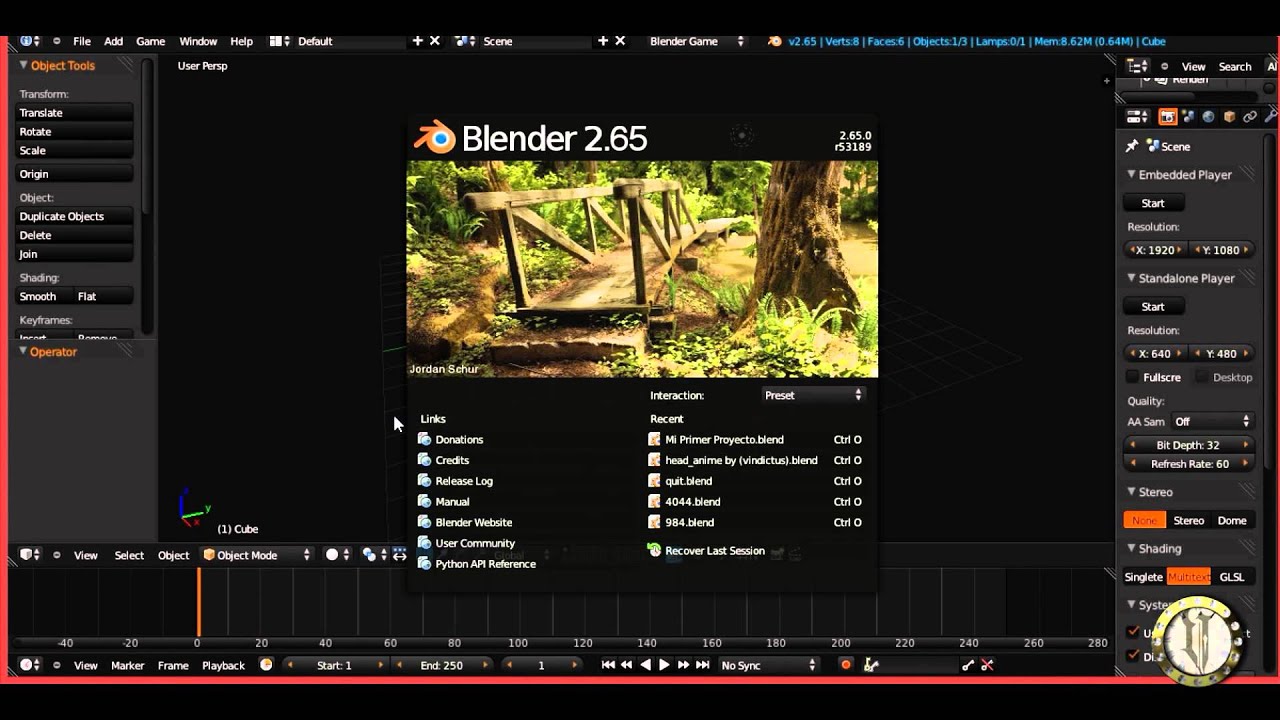Select the Stereo mode option
Image resolution: width=1280 pixels, height=720 pixels.
(x=1189, y=520)
